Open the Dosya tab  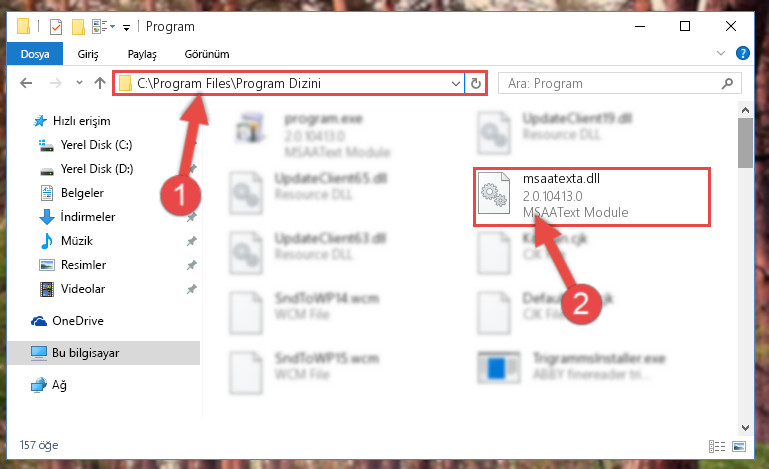click(35, 54)
